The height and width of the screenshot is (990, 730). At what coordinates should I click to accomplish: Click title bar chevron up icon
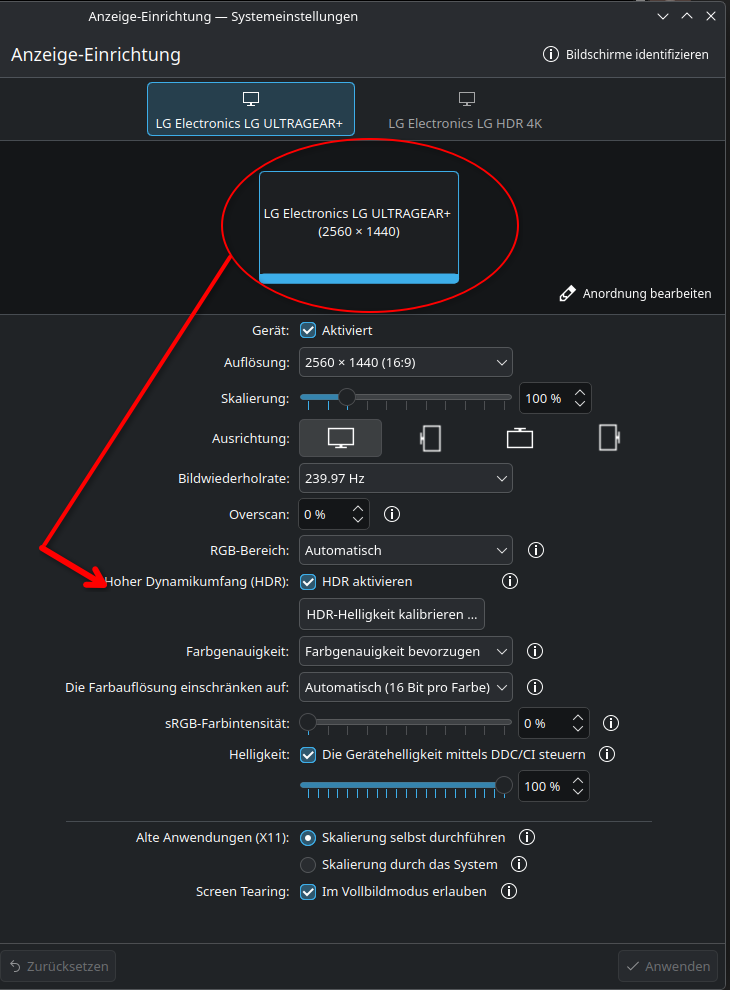pos(686,16)
